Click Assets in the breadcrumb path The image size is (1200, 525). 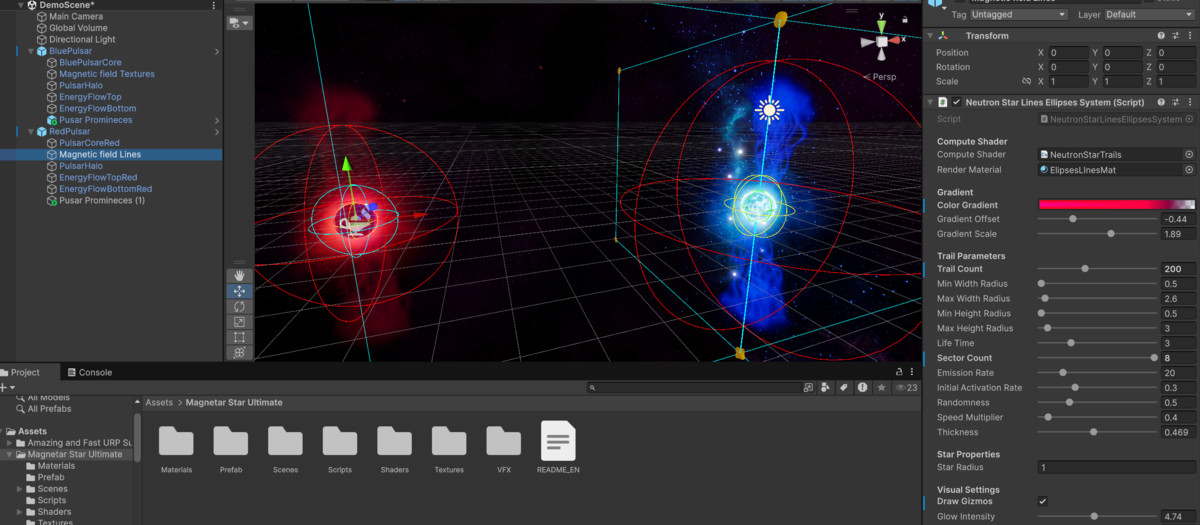click(x=159, y=402)
